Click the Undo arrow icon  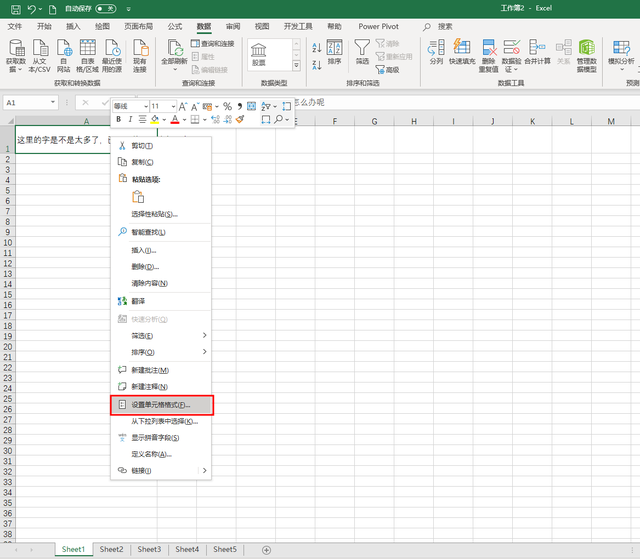tap(31, 9)
